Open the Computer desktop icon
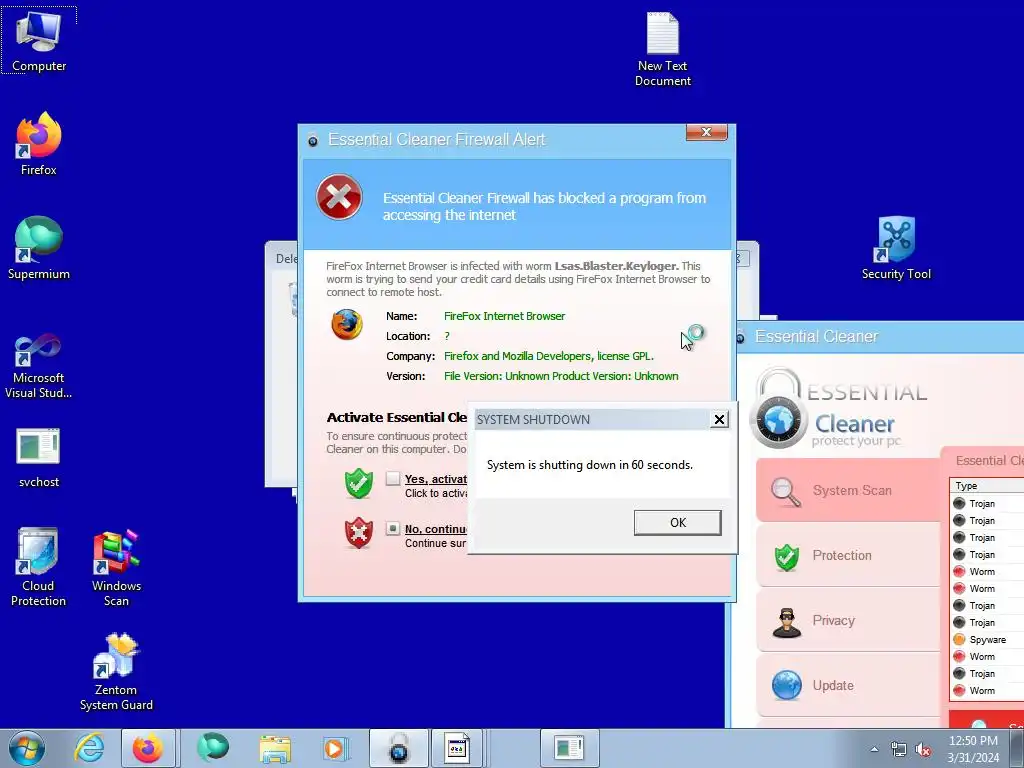This screenshot has height=768, width=1024. [x=39, y=40]
